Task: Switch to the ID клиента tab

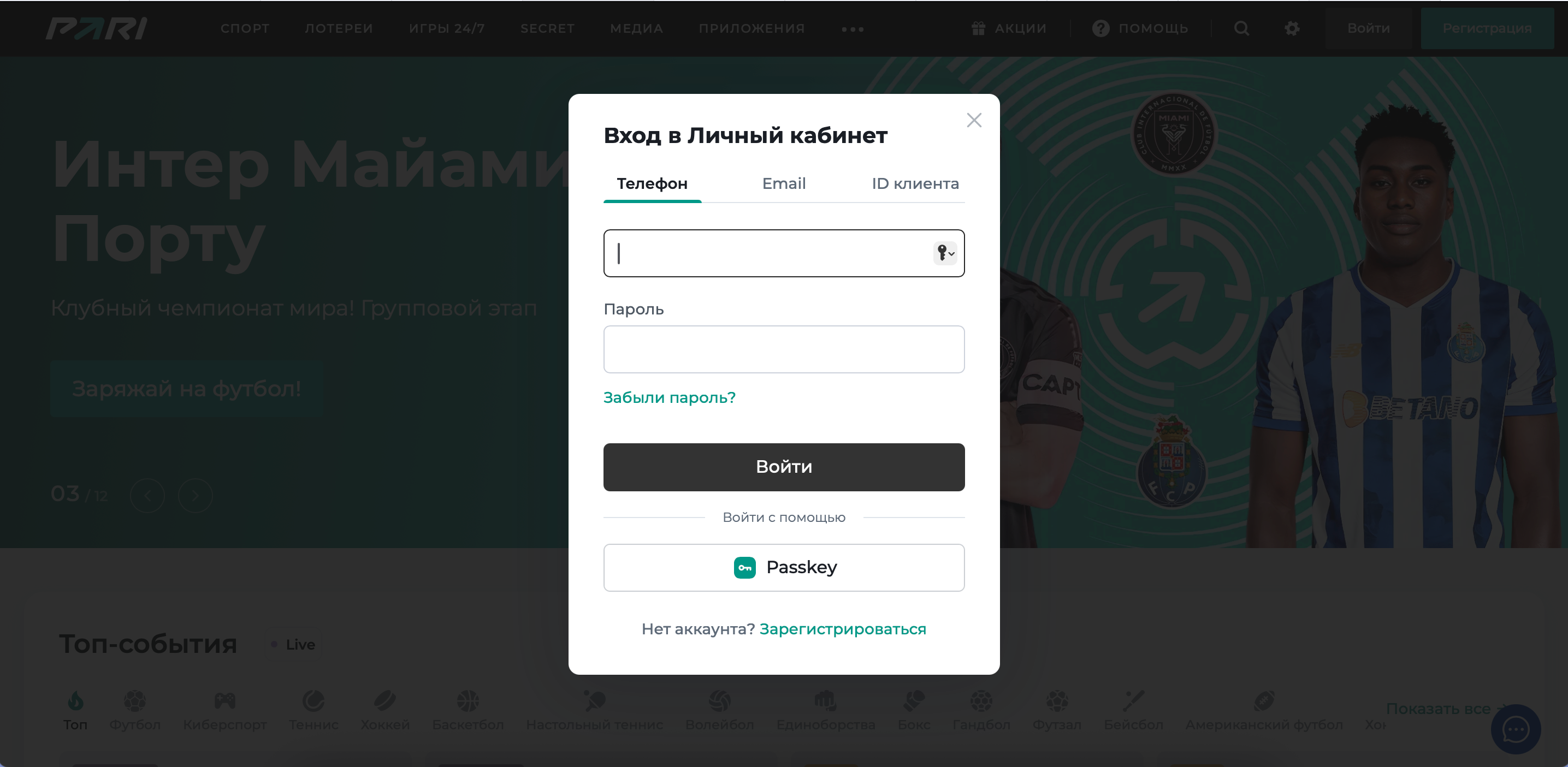Action: pyautogui.click(x=915, y=183)
